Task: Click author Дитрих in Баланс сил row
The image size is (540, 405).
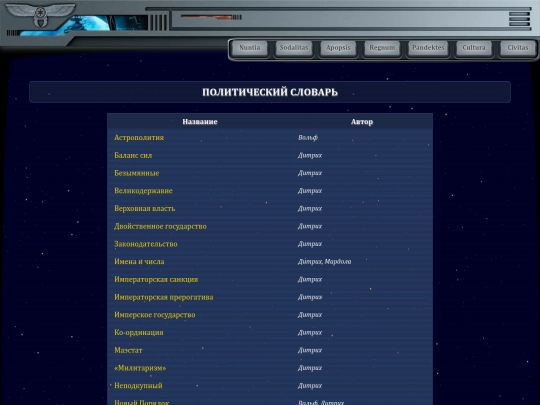Action: point(310,155)
